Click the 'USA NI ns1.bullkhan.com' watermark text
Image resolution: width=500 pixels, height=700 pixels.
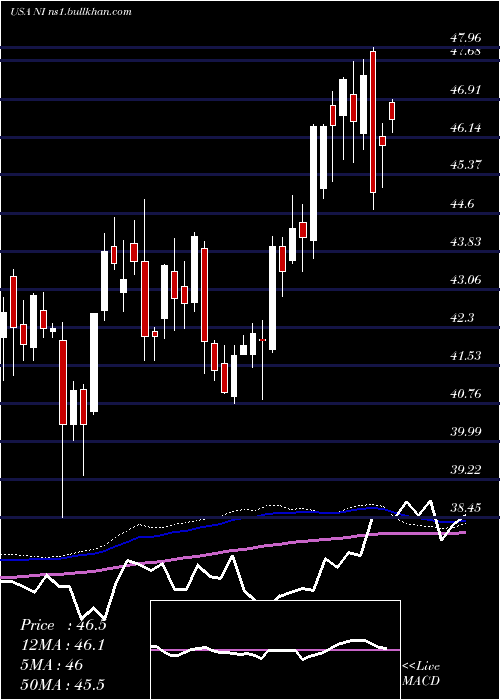(x=71, y=12)
